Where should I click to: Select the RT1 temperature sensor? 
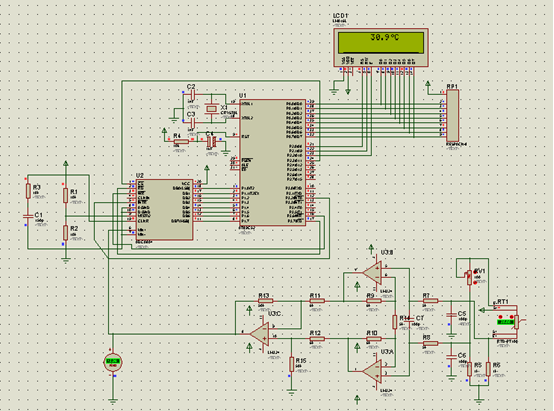pyautogui.click(x=508, y=322)
